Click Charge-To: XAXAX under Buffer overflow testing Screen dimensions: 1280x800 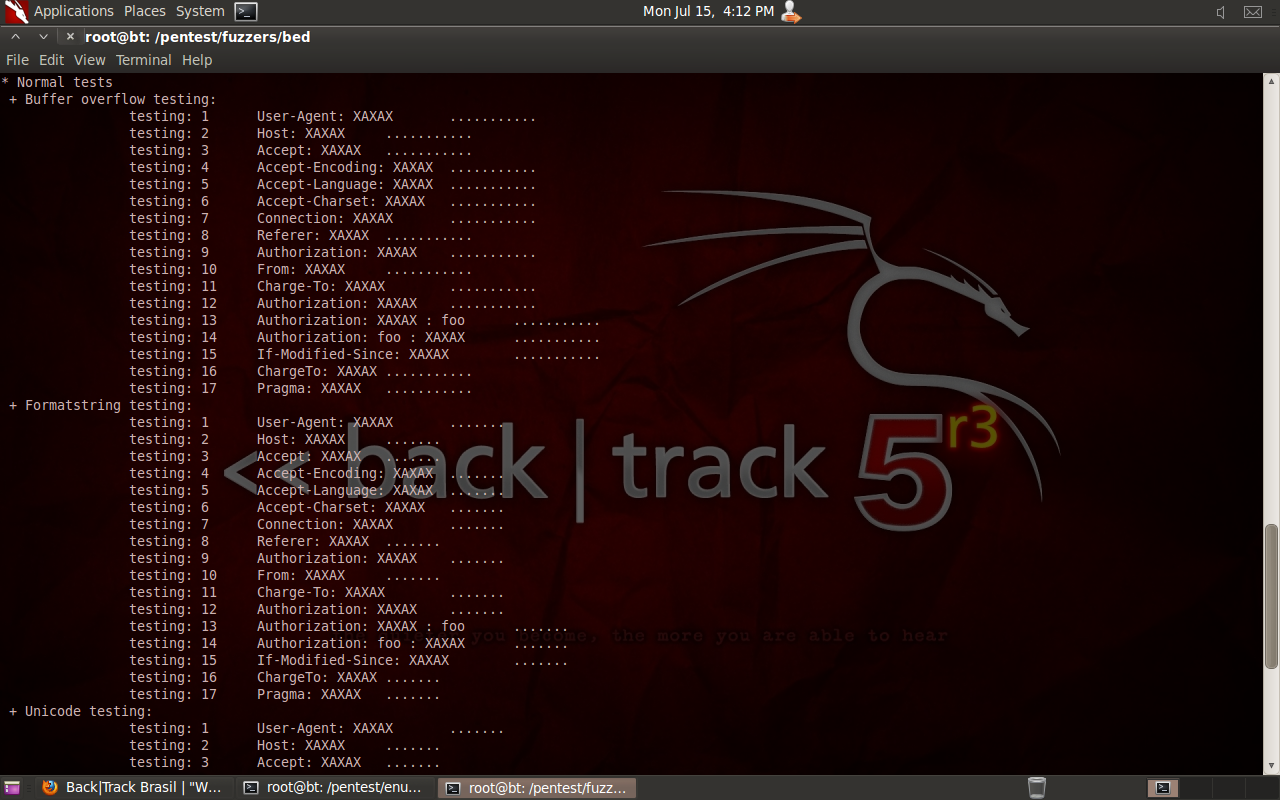click(x=321, y=286)
